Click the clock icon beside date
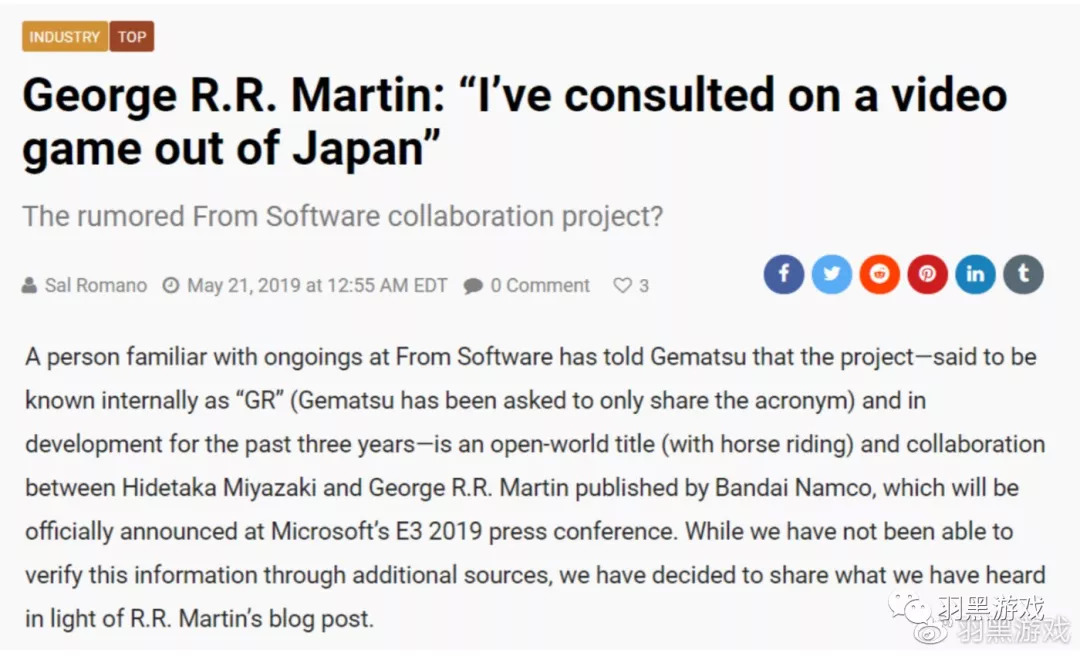This screenshot has width=1080, height=656. (171, 286)
